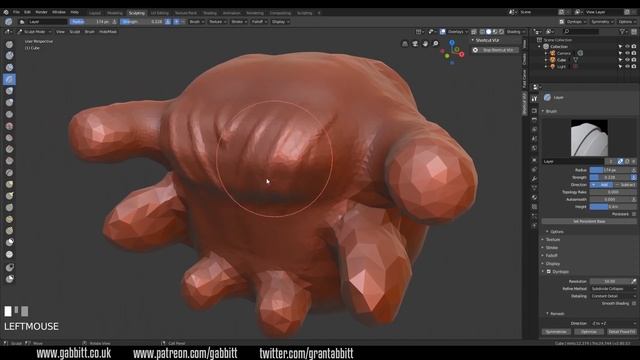Click Resolution eyedropper sample icon
This screenshot has height=360, width=640.
coord(633,281)
